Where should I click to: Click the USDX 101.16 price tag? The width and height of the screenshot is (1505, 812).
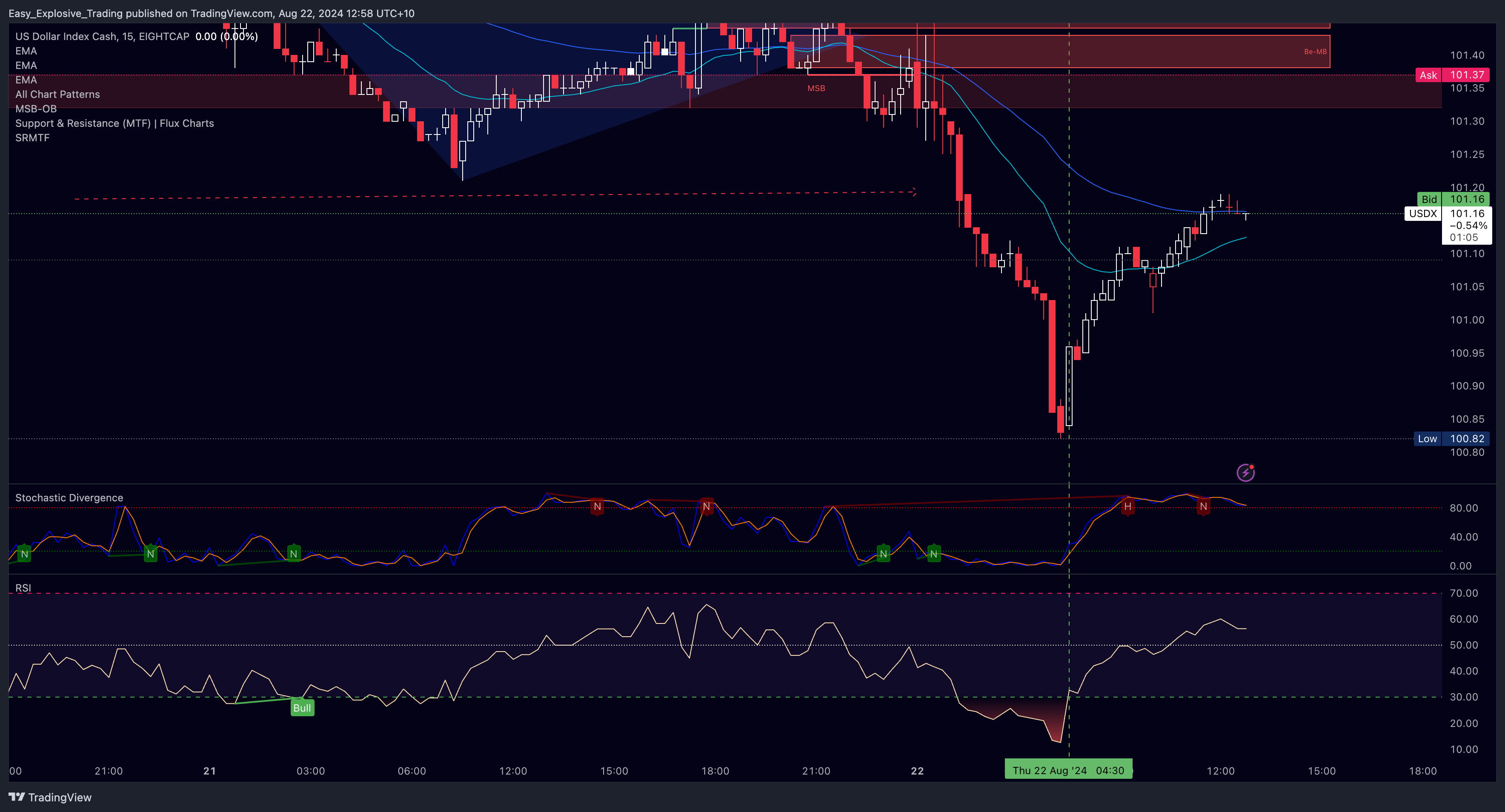click(1448, 214)
